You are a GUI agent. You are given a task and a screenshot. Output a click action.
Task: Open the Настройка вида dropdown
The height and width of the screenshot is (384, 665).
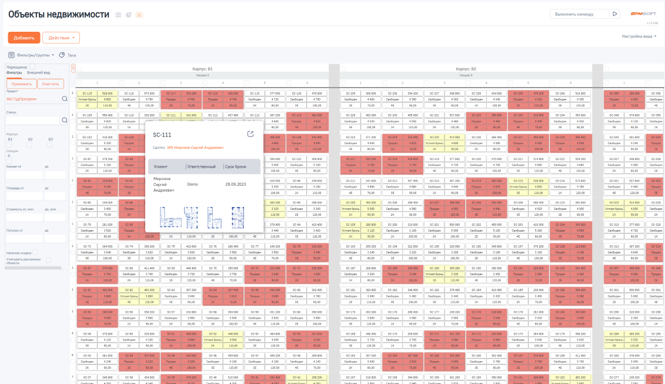tap(639, 36)
